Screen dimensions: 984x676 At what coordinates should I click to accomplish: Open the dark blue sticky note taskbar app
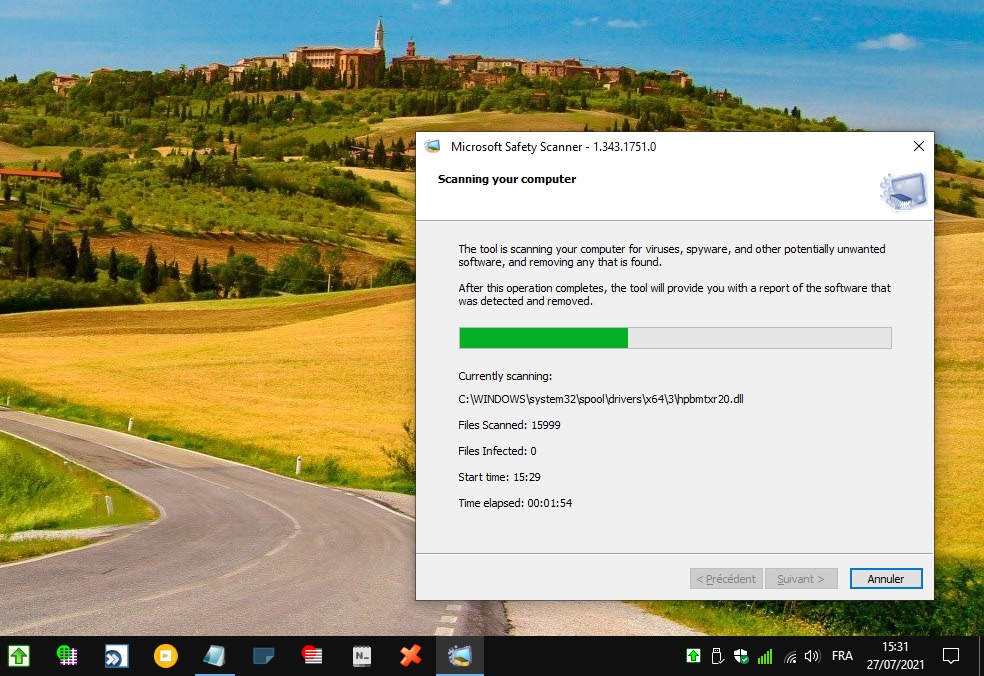pos(264,656)
